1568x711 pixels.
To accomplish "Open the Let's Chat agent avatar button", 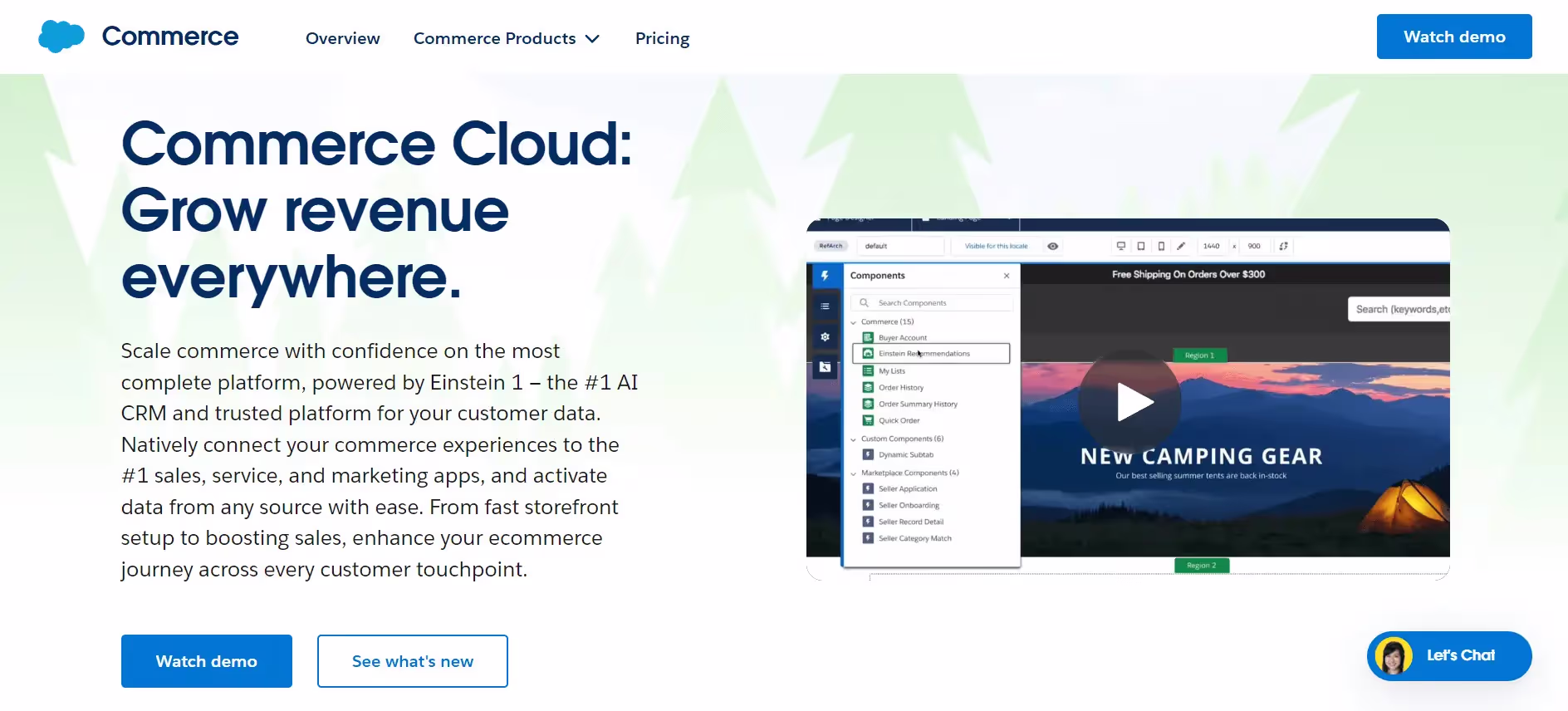I will [1449, 656].
